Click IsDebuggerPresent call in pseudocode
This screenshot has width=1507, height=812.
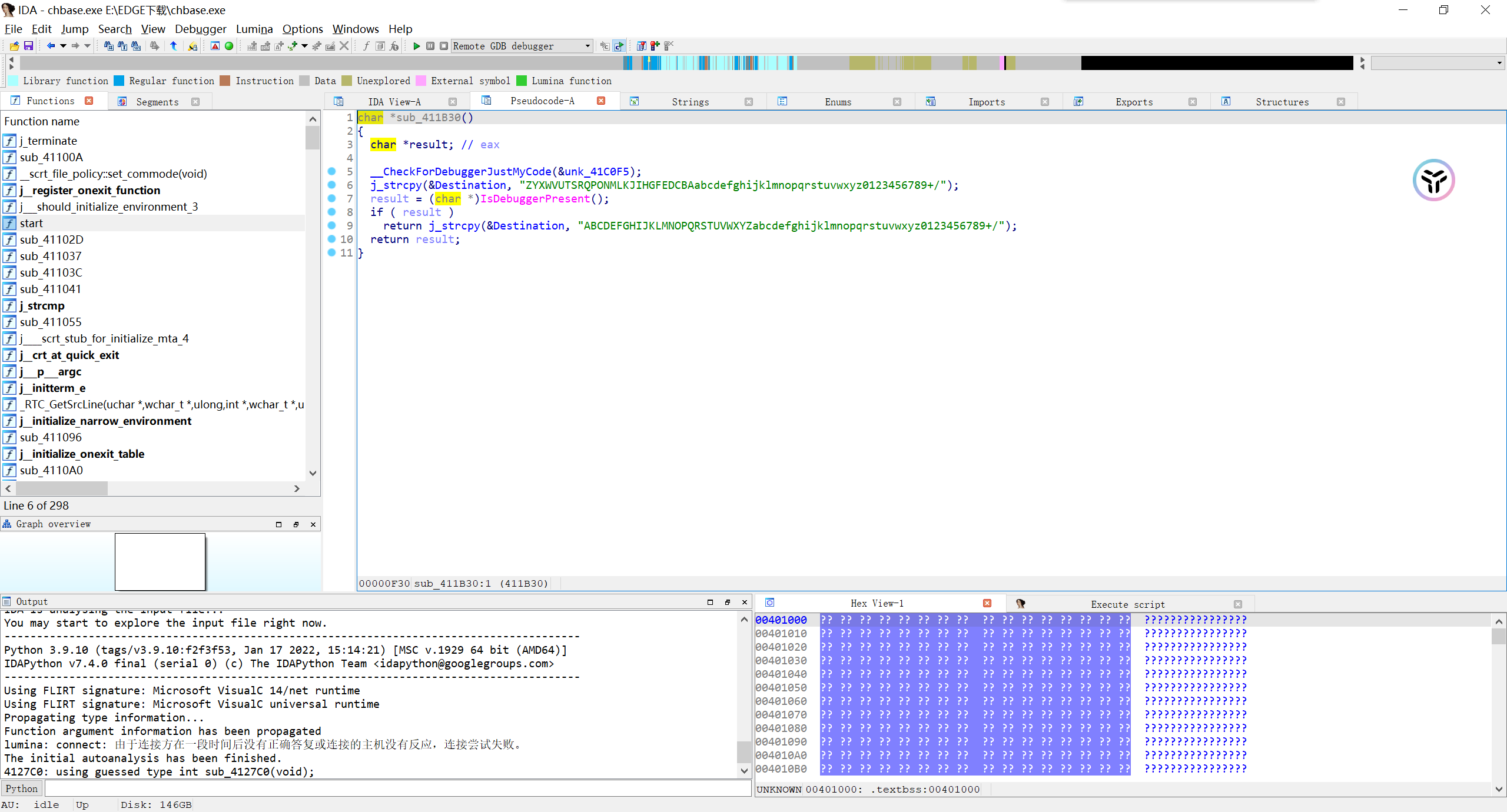point(535,199)
